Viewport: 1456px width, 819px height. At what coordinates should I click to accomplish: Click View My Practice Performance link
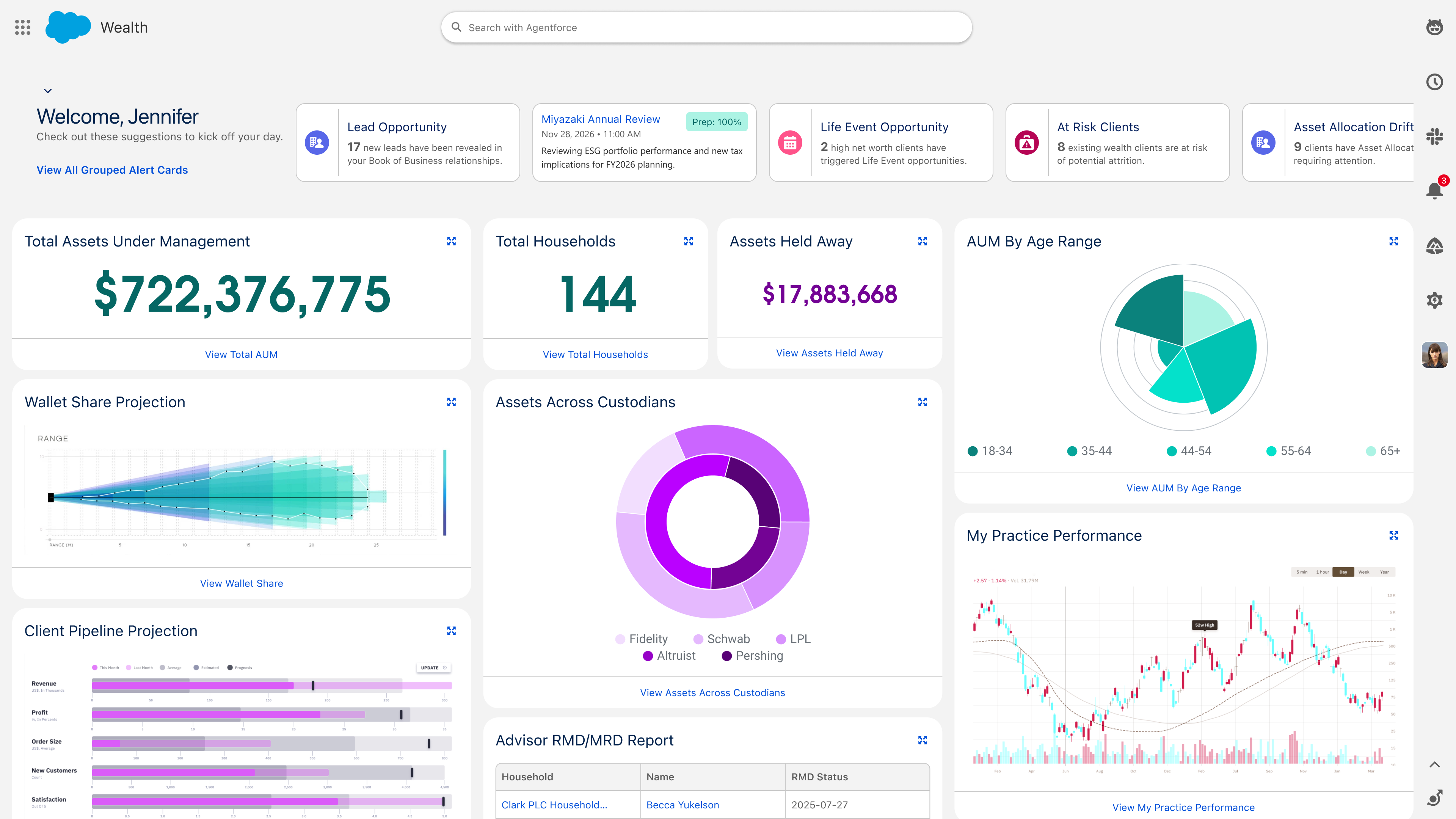pyautogui.click(x=1183, y=807)
